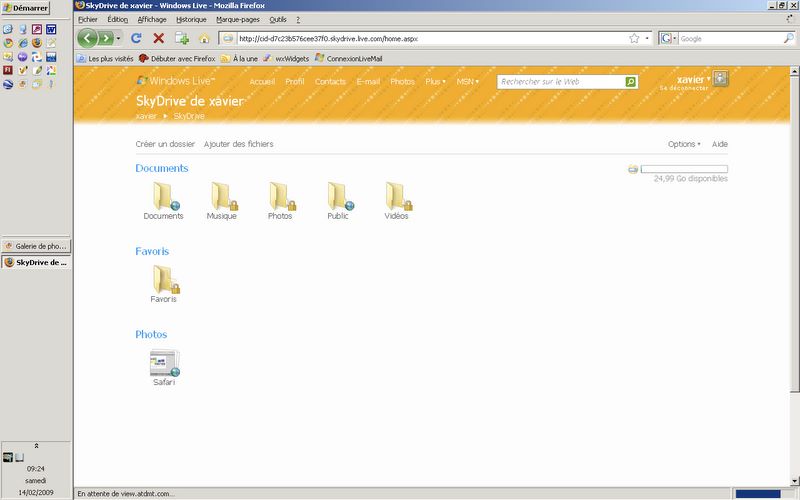This screenshot has height=500, width=800.
Task: Open the Public folder
Action: (338, 201)
